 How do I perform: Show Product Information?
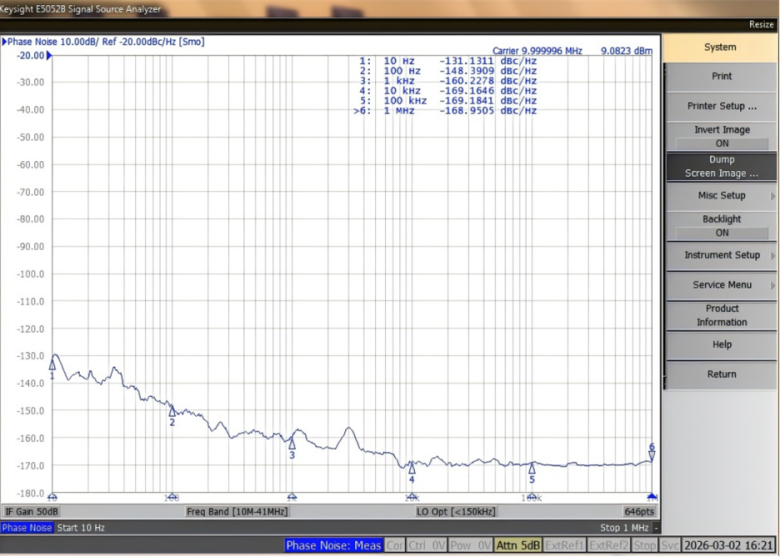point(721,315)
